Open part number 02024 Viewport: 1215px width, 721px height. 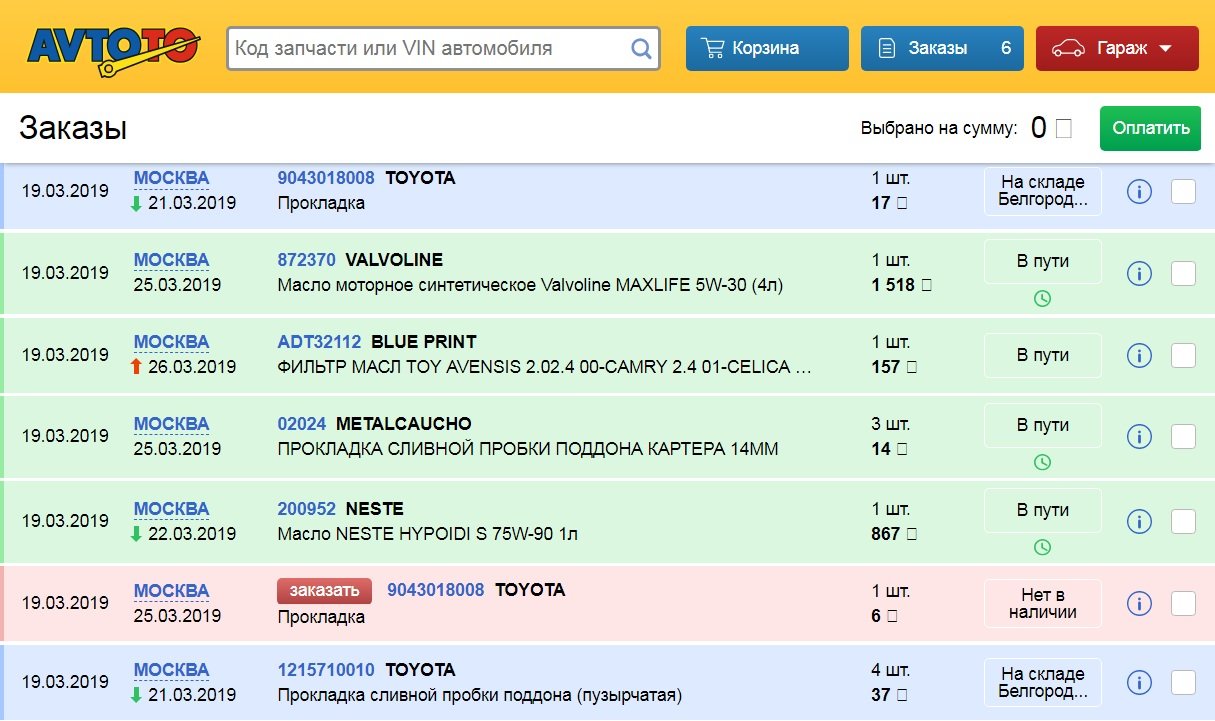pos(302,424)
